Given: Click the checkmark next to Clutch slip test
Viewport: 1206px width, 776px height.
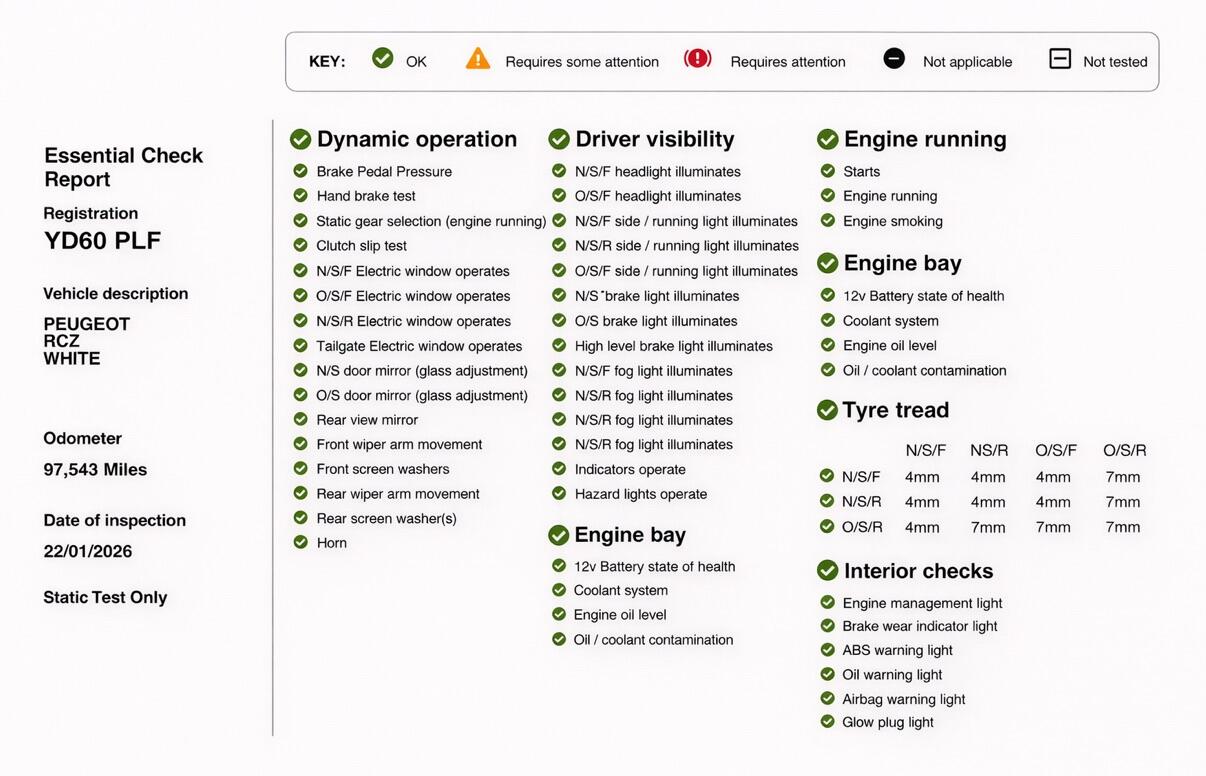Looking at the screenshot, I should pos(300,245).
